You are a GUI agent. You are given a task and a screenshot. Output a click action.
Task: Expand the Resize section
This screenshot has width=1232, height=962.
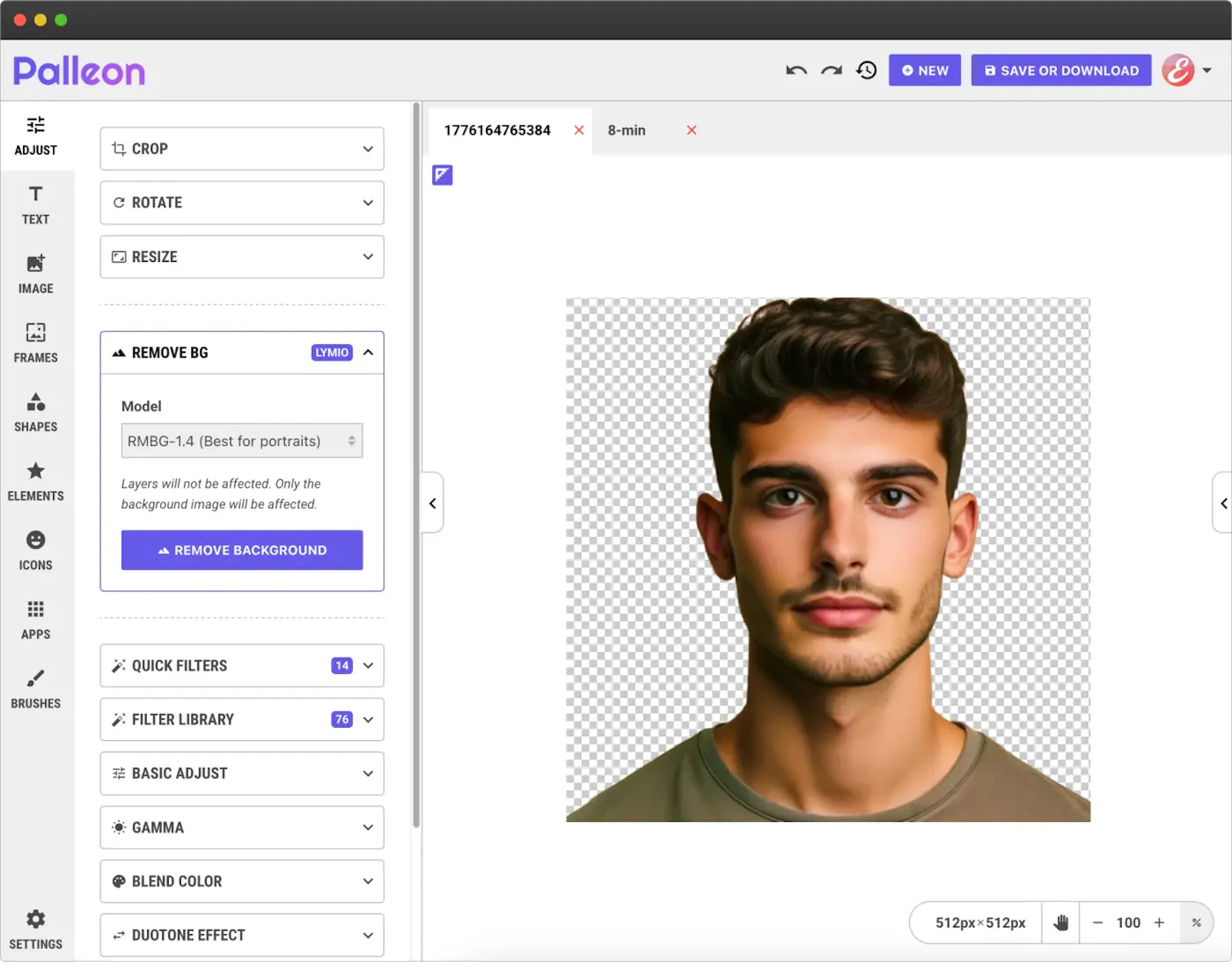pos(242,256)
